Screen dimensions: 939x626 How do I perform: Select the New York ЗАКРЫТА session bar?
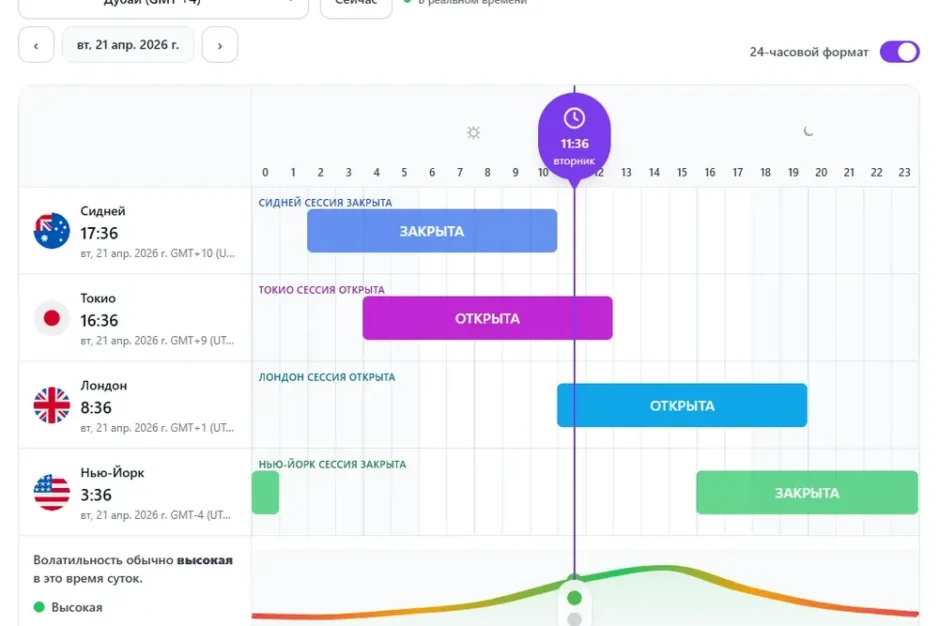806,492
